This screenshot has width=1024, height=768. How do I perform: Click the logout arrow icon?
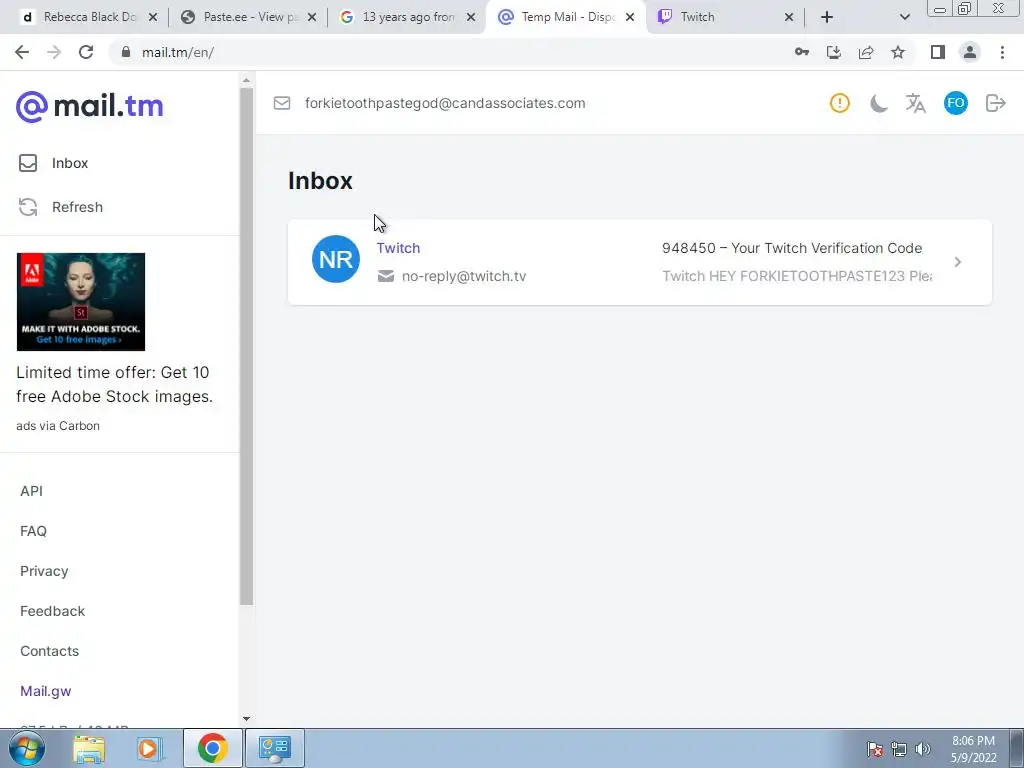pos(995,103)
